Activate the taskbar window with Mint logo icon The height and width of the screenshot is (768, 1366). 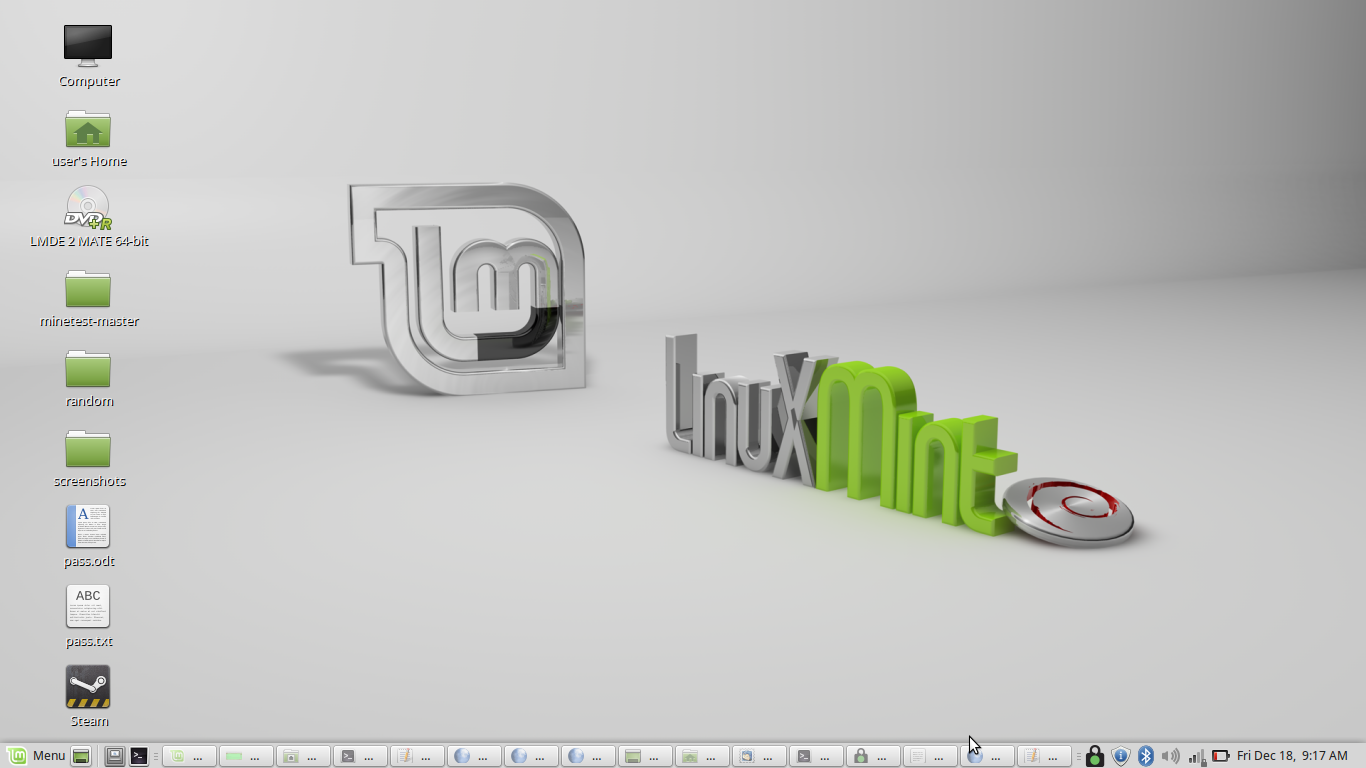point(189,757)
